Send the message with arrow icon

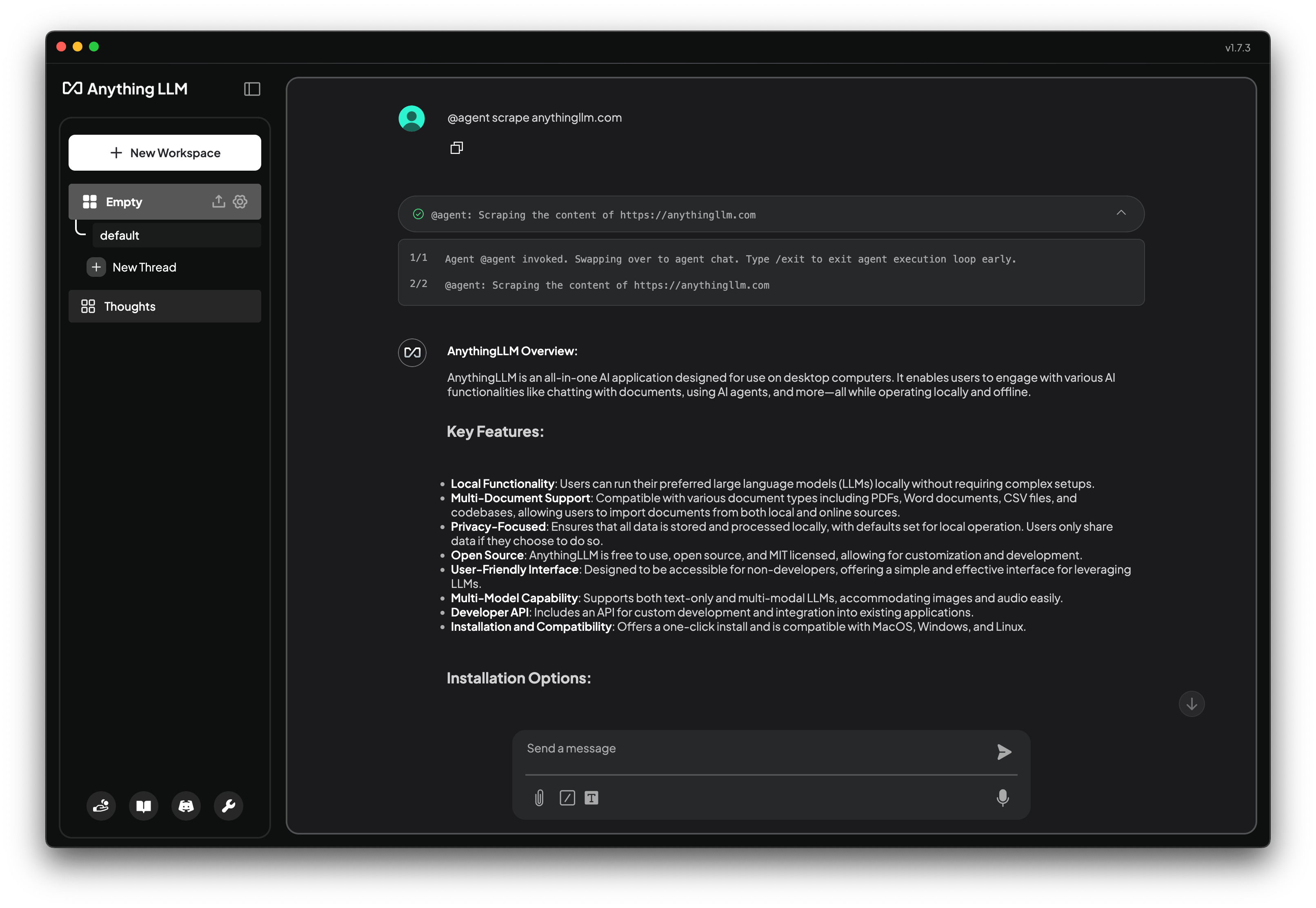(x=1004, y=752)
